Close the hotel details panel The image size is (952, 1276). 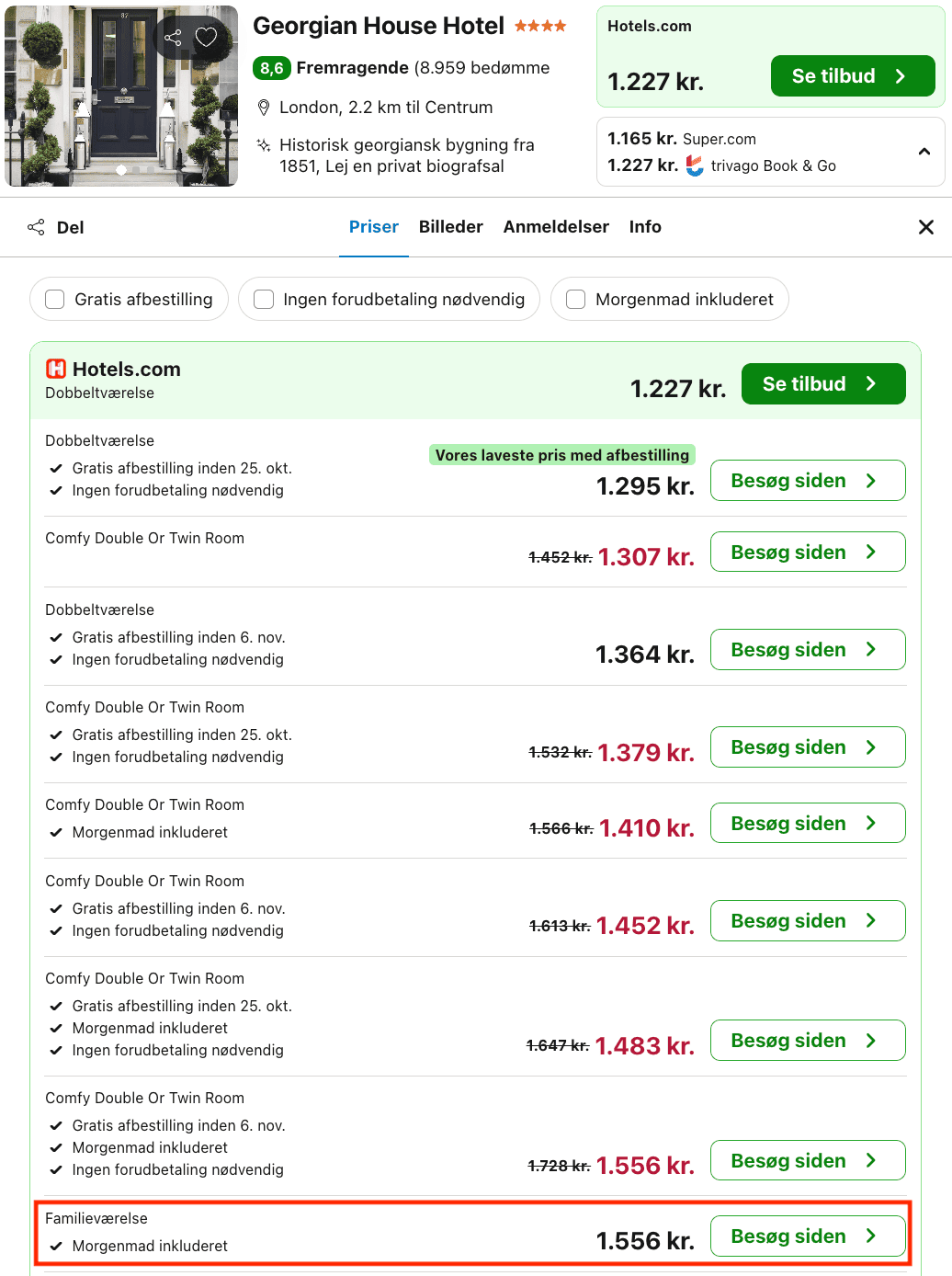pyautogui.click(x=926, y=227)
